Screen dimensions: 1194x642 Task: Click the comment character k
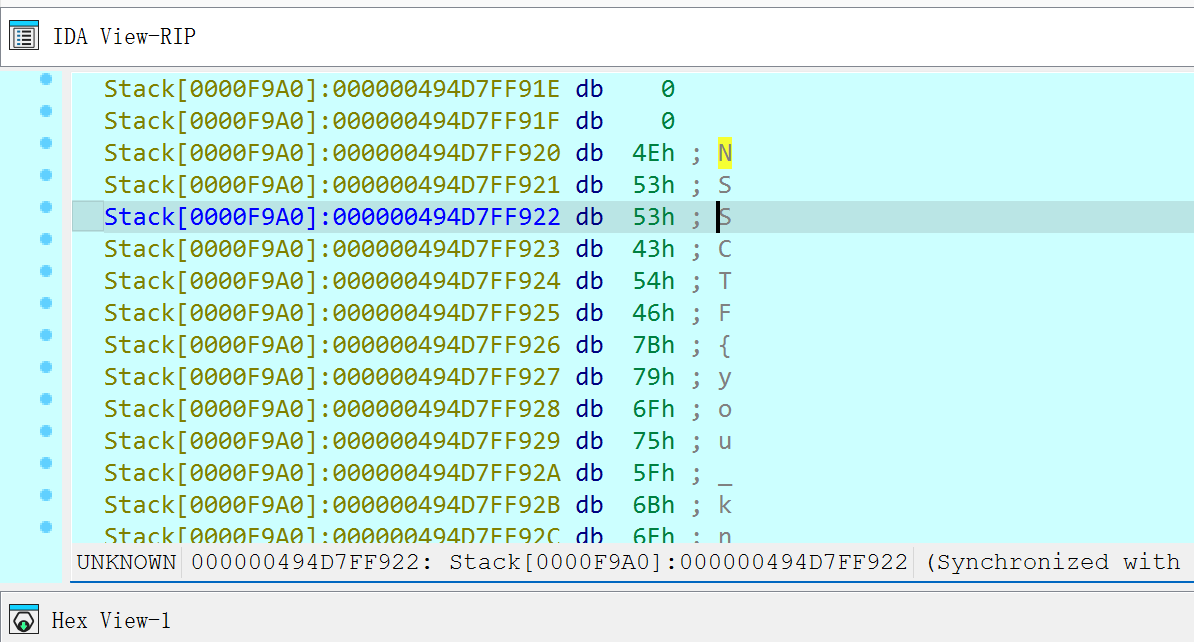tap(725, 505)
